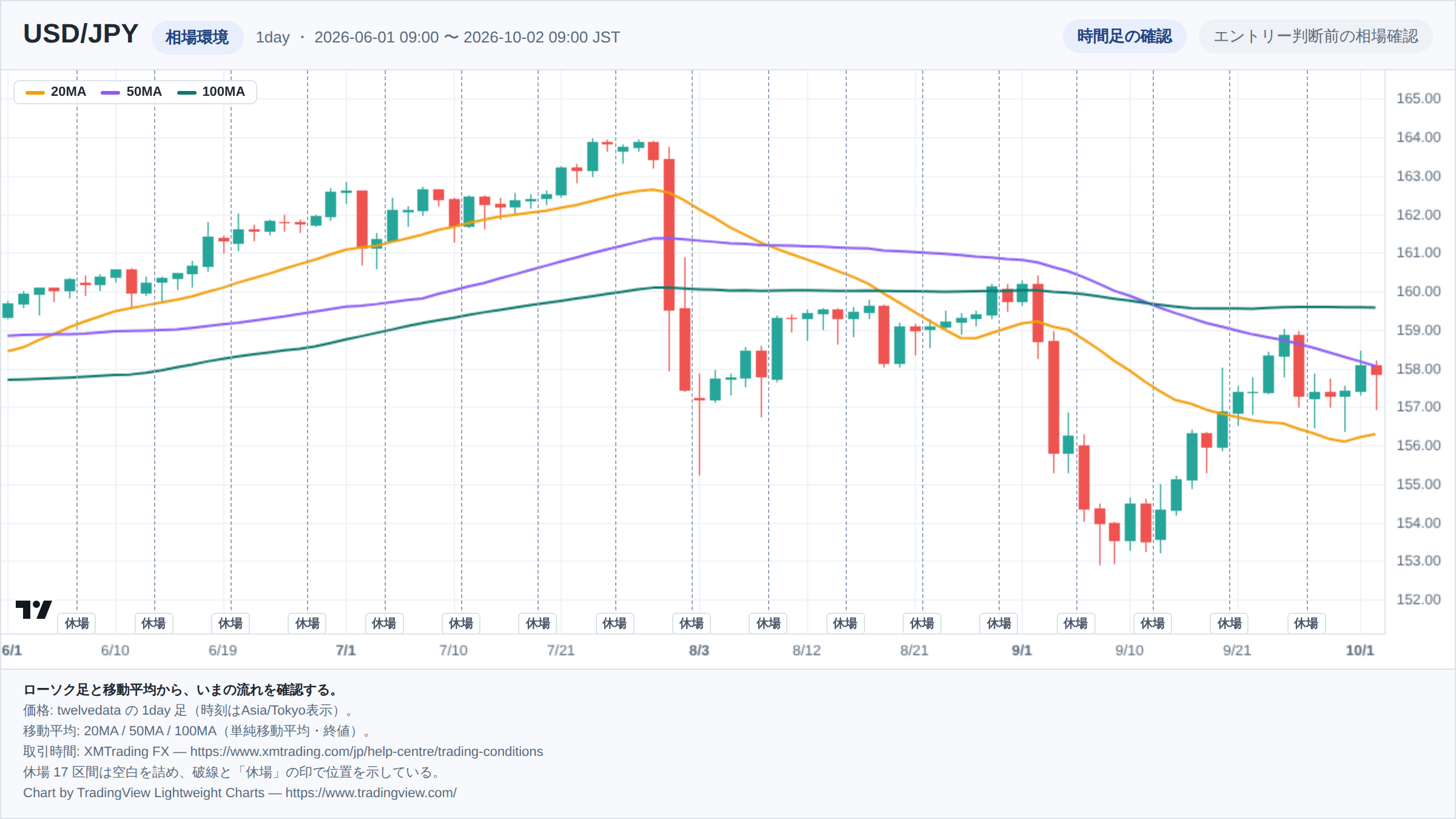Click the 休場 17 区間 note line

pyautogui.click(x=234, y=772)
